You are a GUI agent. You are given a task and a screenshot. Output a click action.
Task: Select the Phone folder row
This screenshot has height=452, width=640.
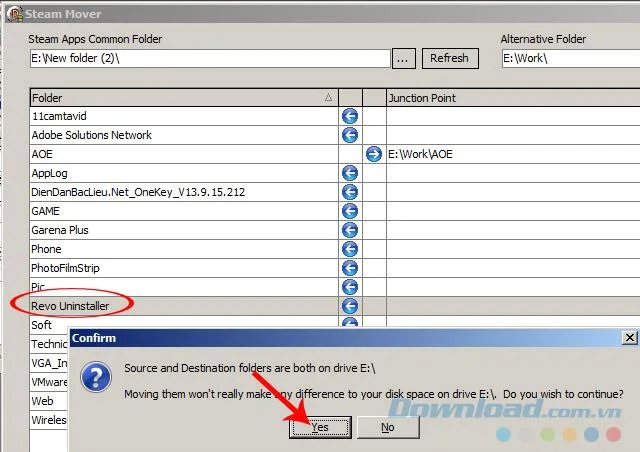[184, 249]
